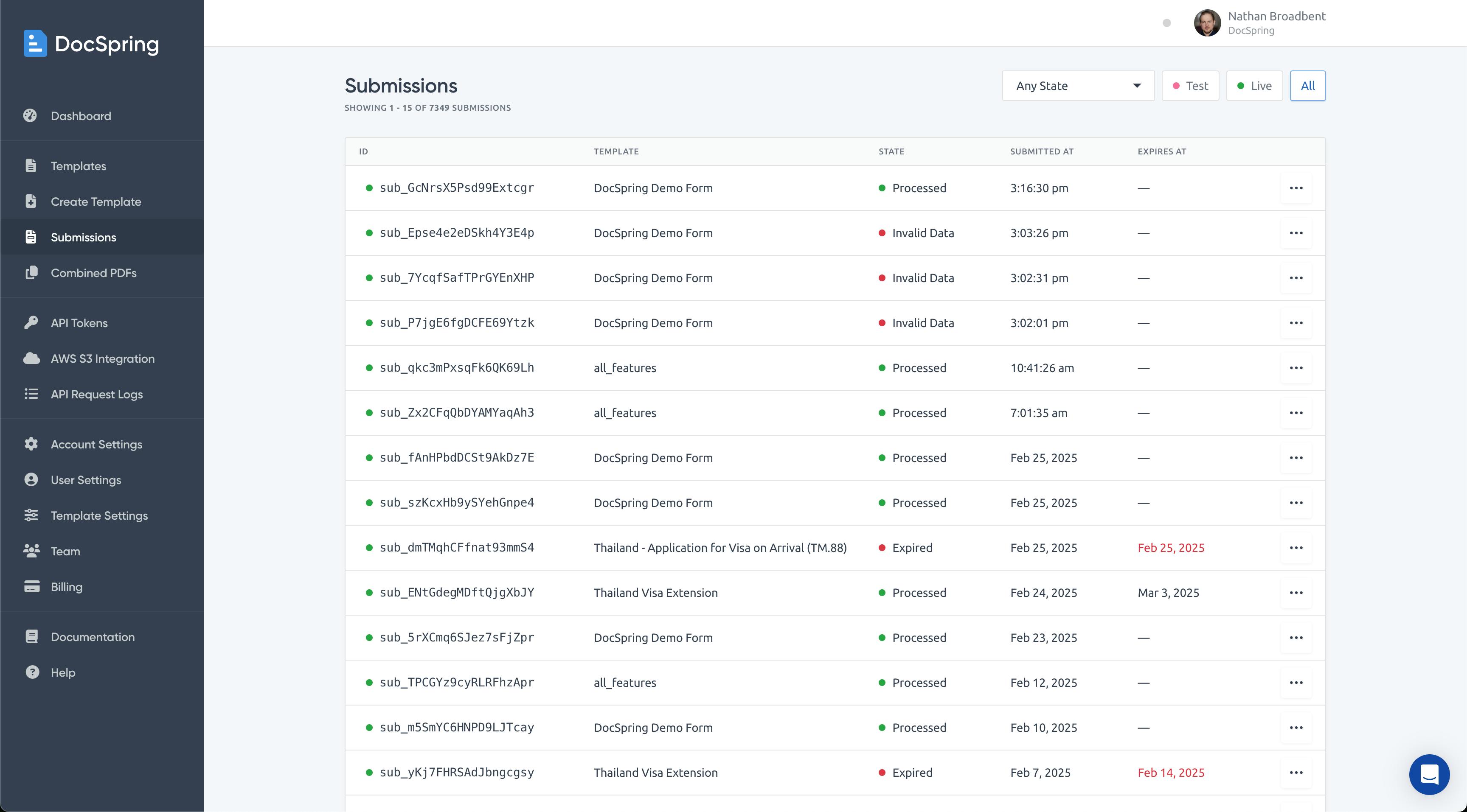Image resolution: width=1467 pixels, height=812 pixels.
Task: Click Nathan Broadbent's profile avatar
Action: (1207, 23)
